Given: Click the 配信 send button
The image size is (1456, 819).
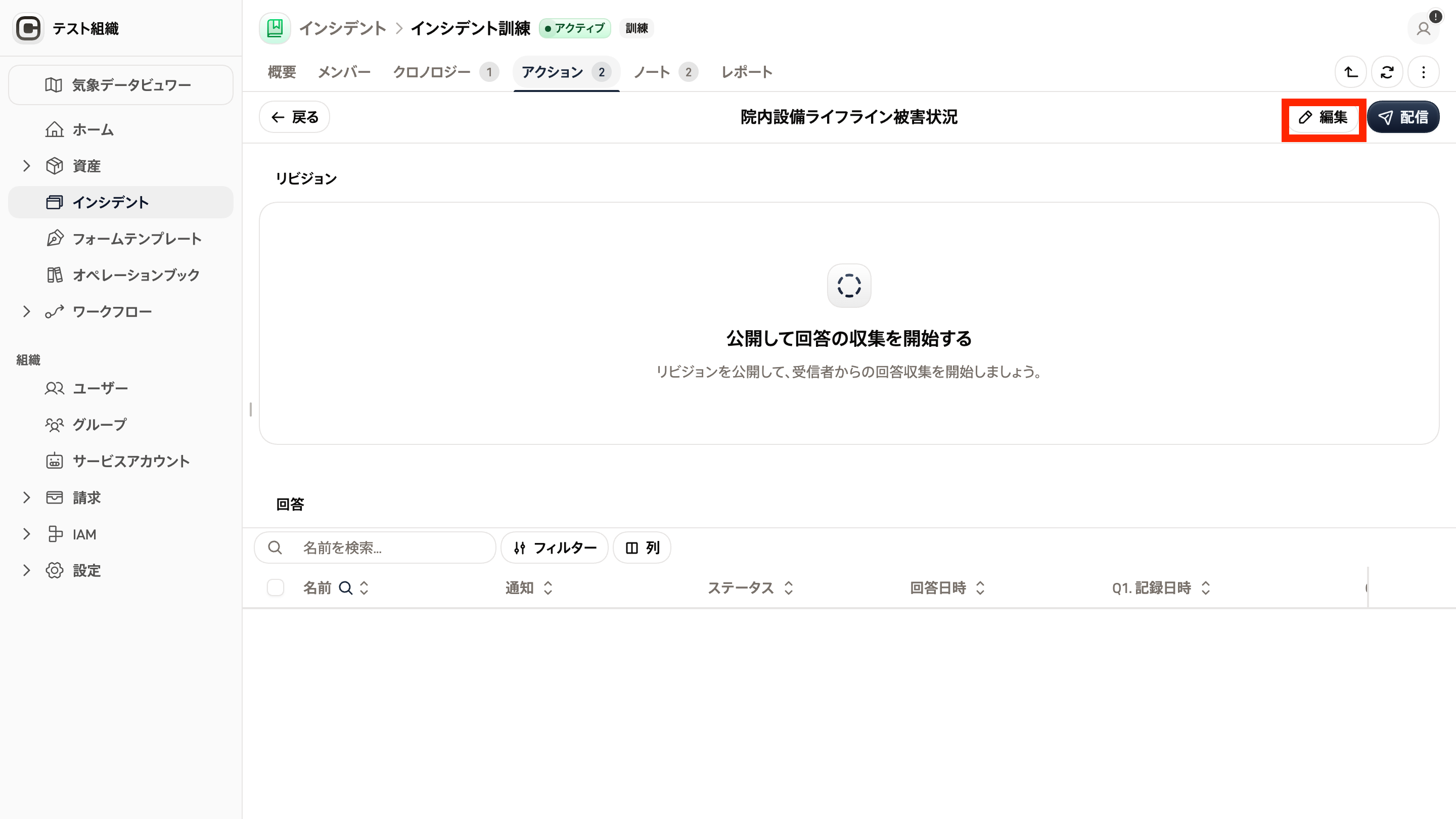Looking at the screenshot, I should (x=1403, y=117).
